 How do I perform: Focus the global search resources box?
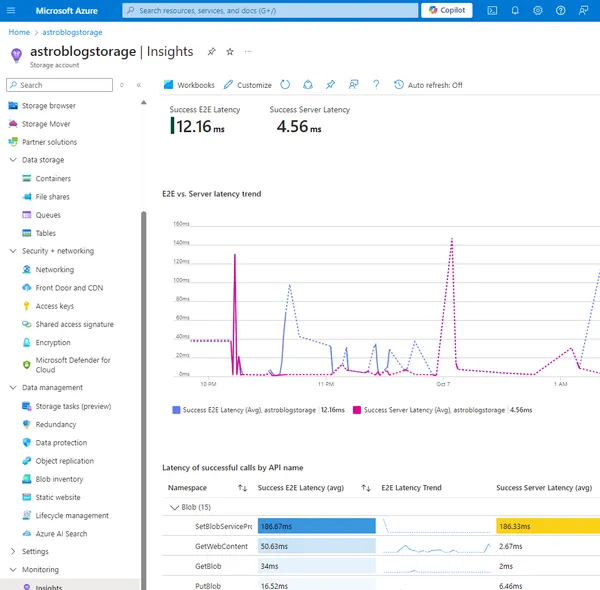click(270, 10)
